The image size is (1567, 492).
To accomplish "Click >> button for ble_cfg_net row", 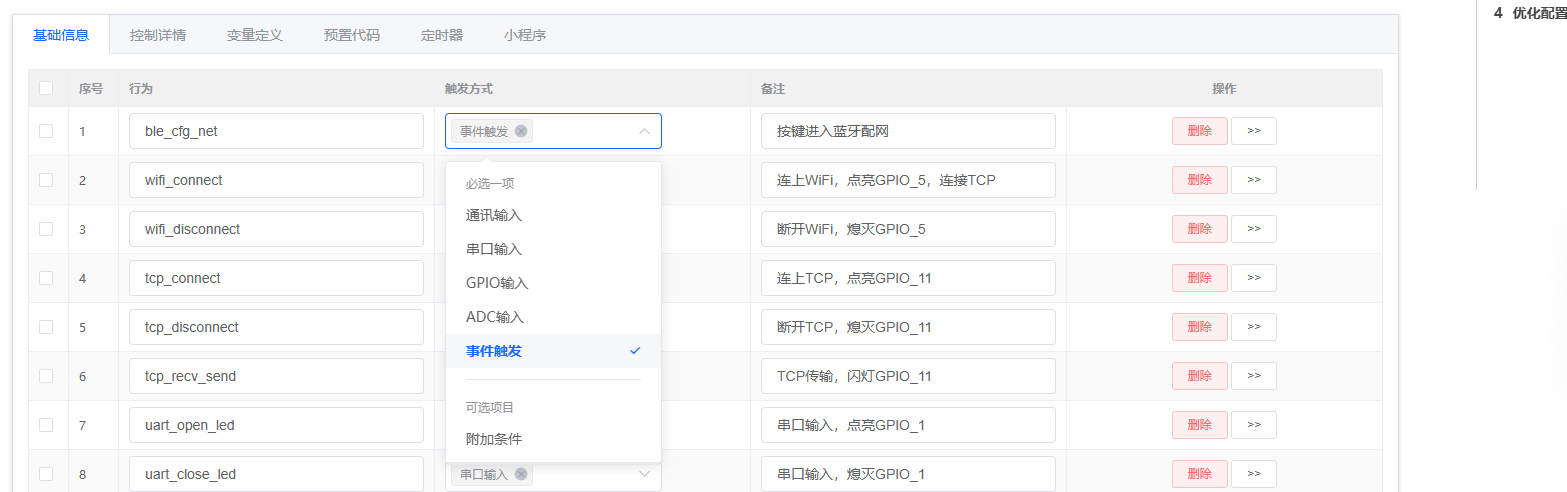I will [x=1254, y=131].
